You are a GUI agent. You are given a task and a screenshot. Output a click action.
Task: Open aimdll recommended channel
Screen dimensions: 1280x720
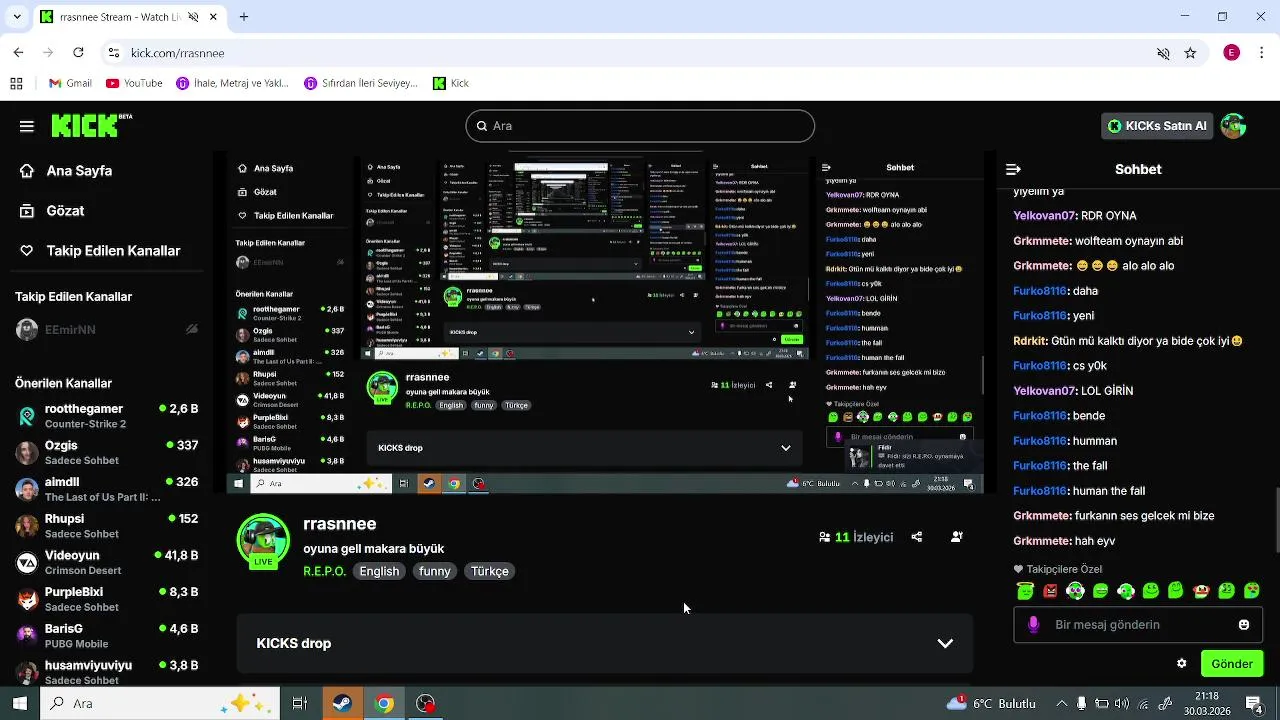tap(107, 489)
